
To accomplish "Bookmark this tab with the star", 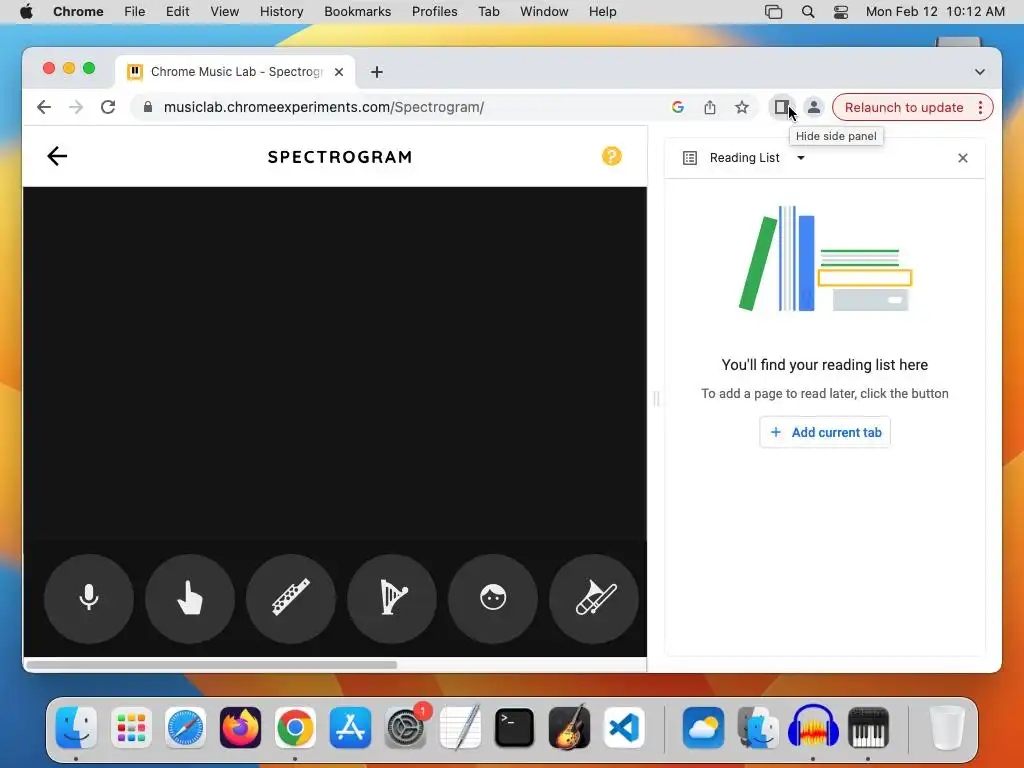I will 742,107.
